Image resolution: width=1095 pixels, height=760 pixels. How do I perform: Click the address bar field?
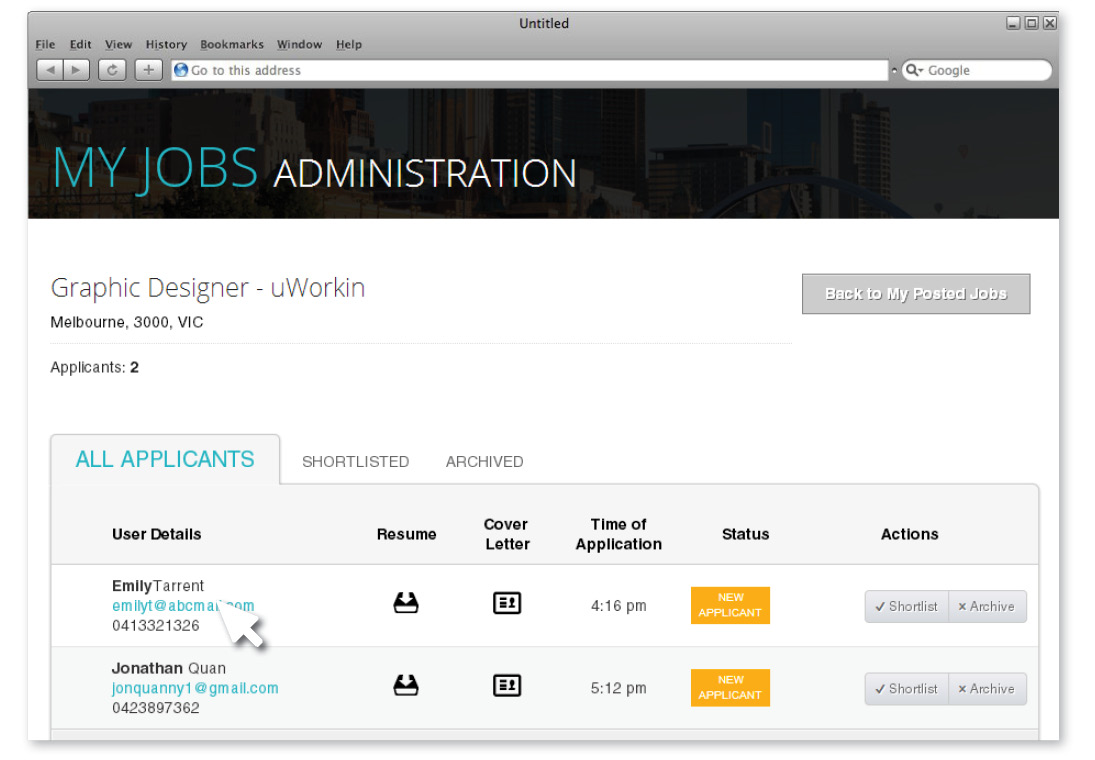[x=530, y=71]
